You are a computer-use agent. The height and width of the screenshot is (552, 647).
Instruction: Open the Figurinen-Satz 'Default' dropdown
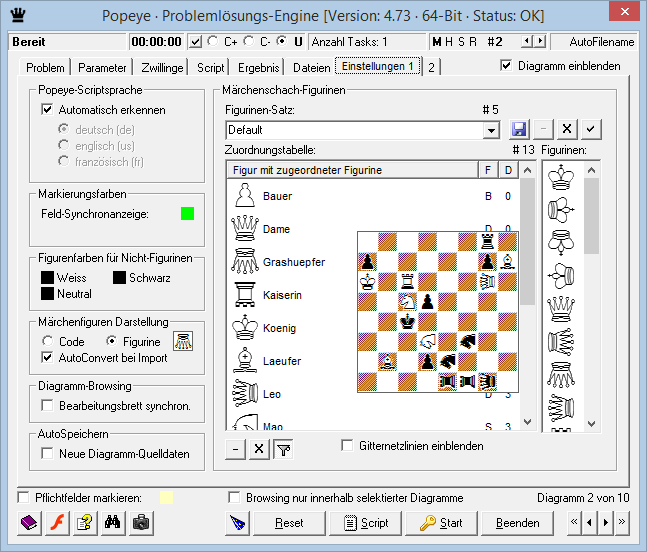[491, 130]
